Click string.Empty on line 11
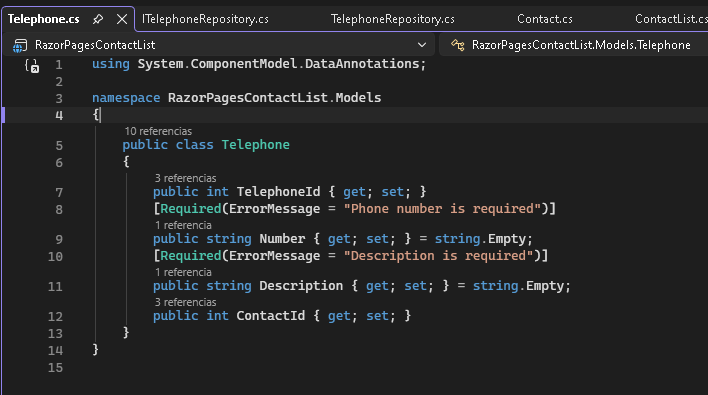Image resolution: width=708 pixels, height=395 pixels. tap(518, 285)
